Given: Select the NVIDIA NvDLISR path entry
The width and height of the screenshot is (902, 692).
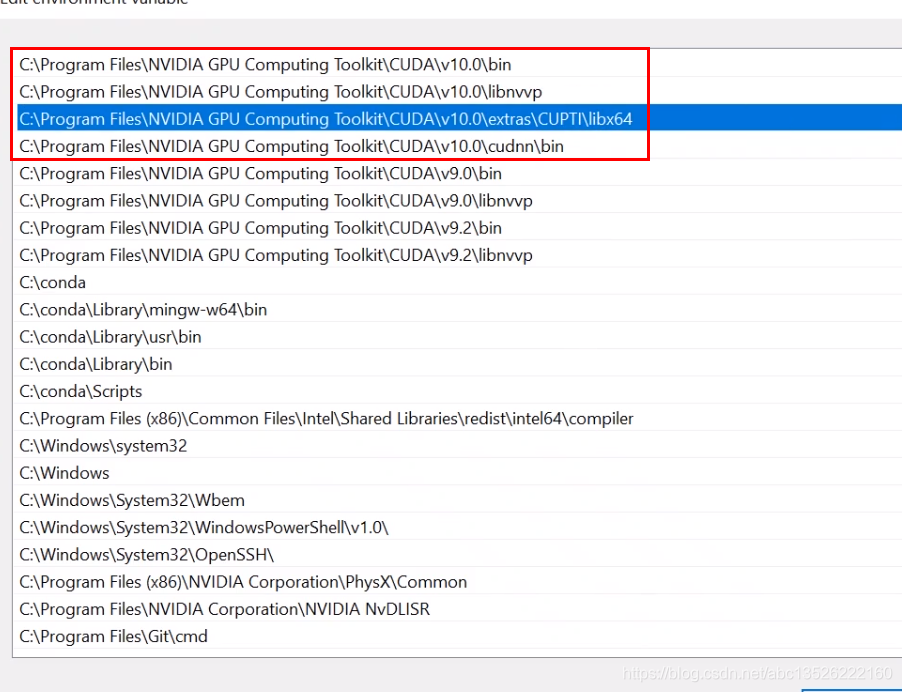Looking at the screenshot, I should click(459, 609).
